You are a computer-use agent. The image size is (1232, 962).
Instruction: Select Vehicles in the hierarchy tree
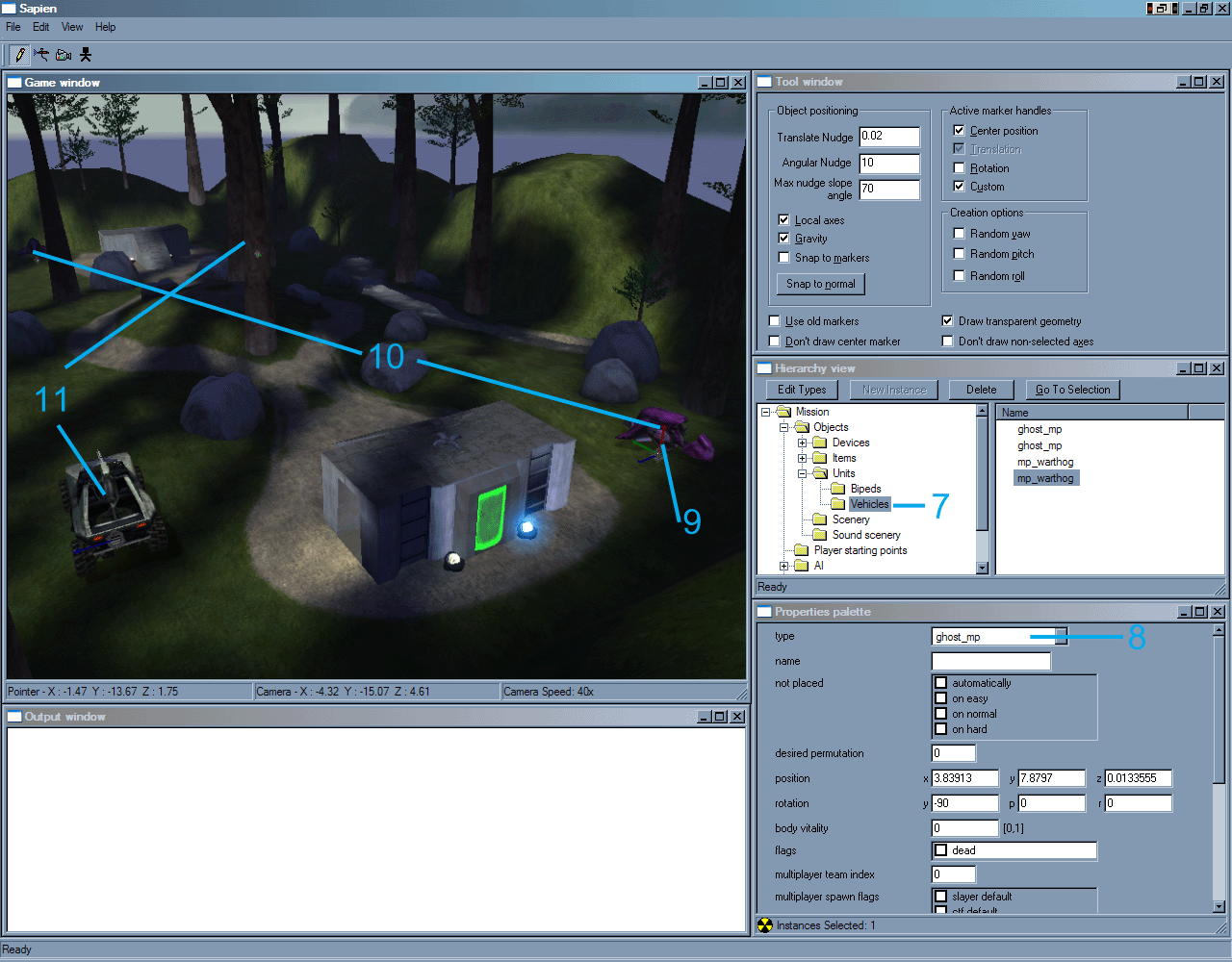coord(870,504)
